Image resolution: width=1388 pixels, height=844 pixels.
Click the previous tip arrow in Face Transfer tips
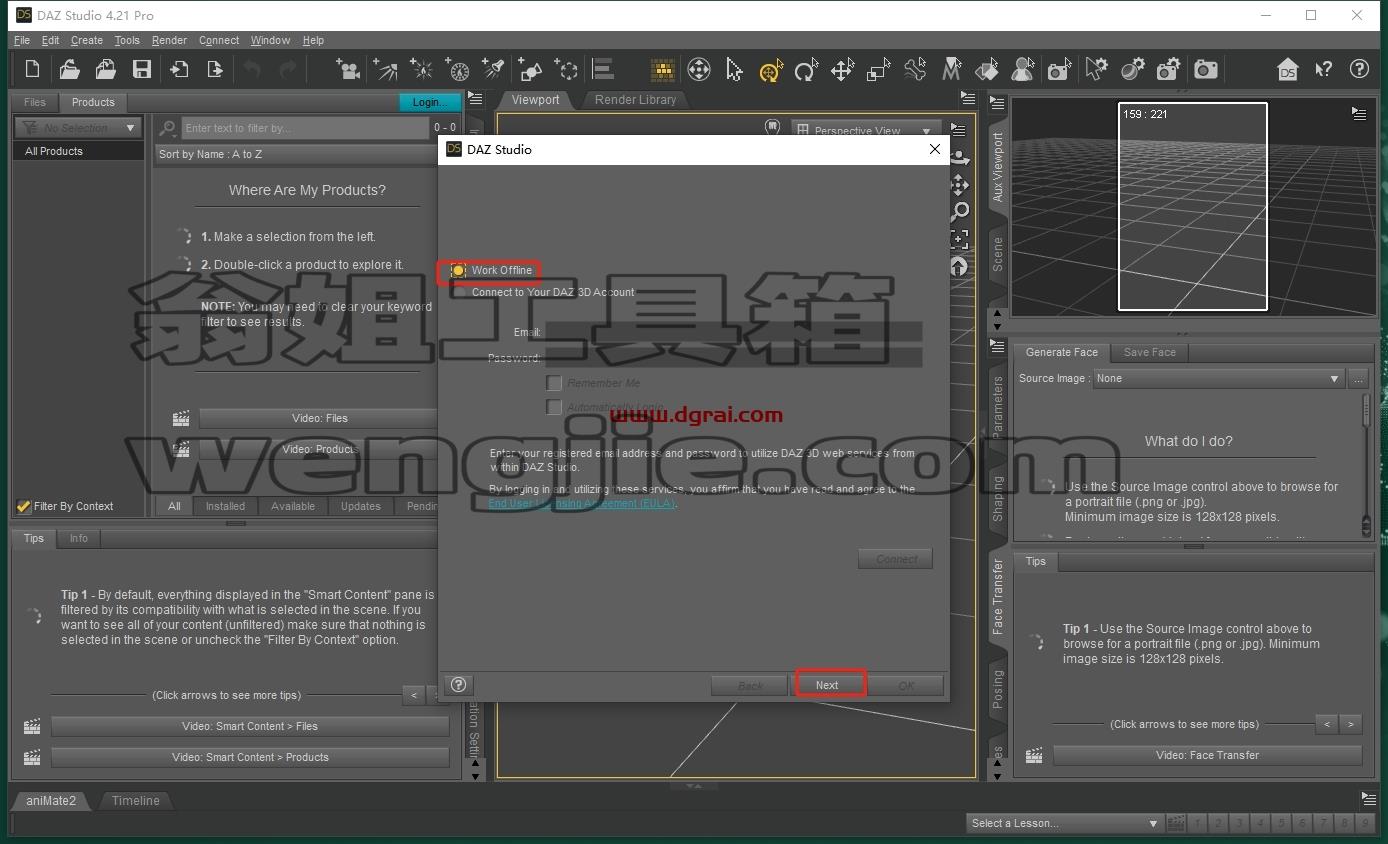click(x=1327, y=724)
